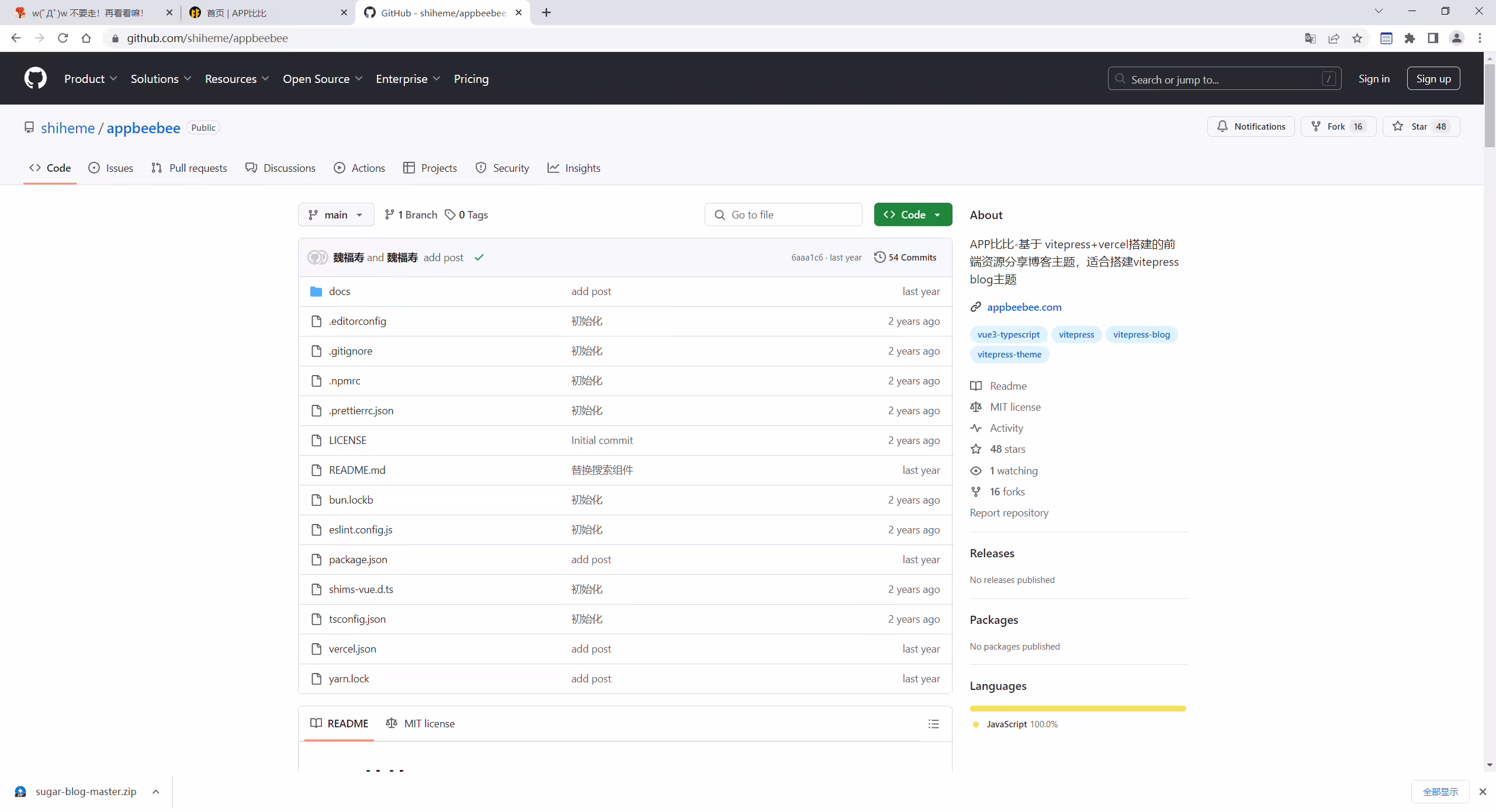This screenshot has width=1496, height=812.
Task: Click the JavaScript language bar
Action: [1078, 709]
